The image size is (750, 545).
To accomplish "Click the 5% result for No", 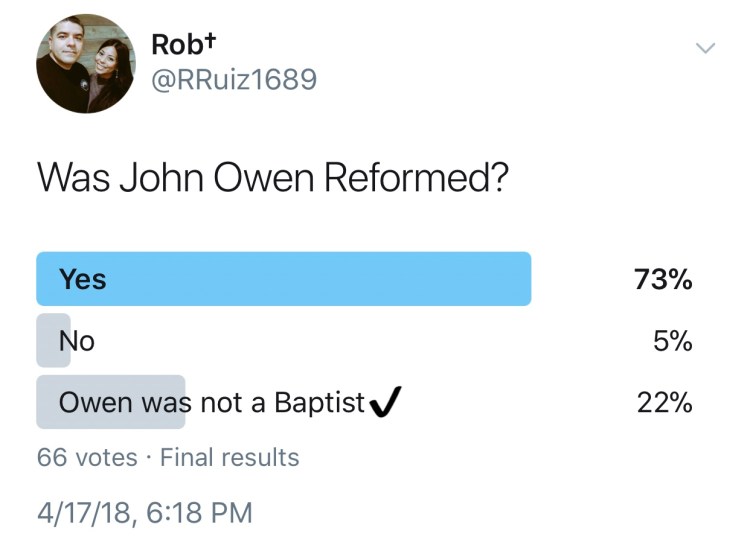I will (671, 341).
